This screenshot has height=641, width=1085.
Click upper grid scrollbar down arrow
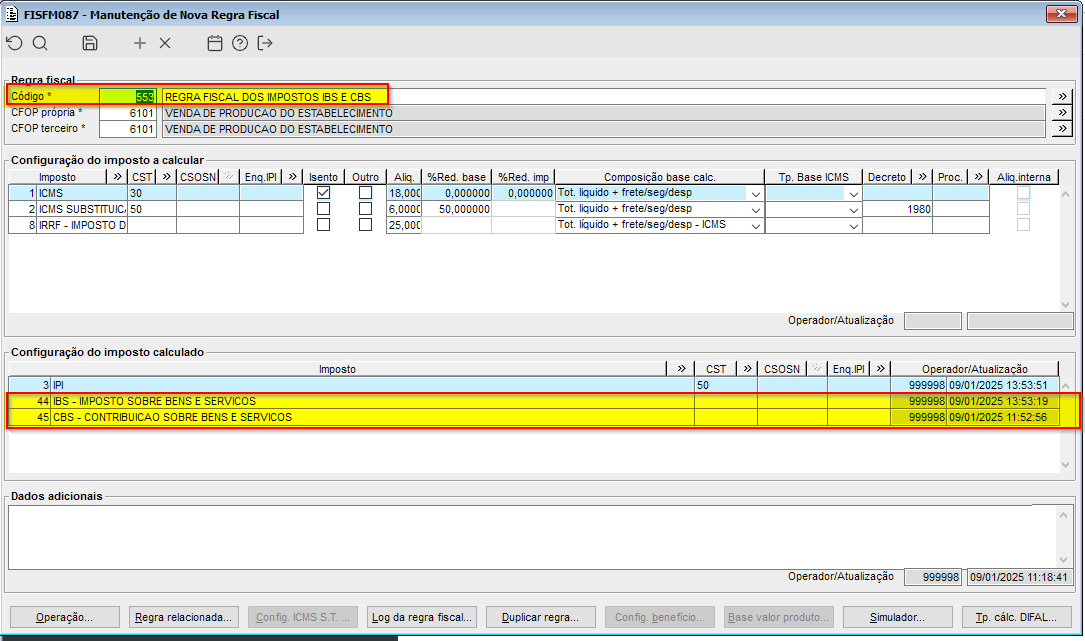point(1066,305)
